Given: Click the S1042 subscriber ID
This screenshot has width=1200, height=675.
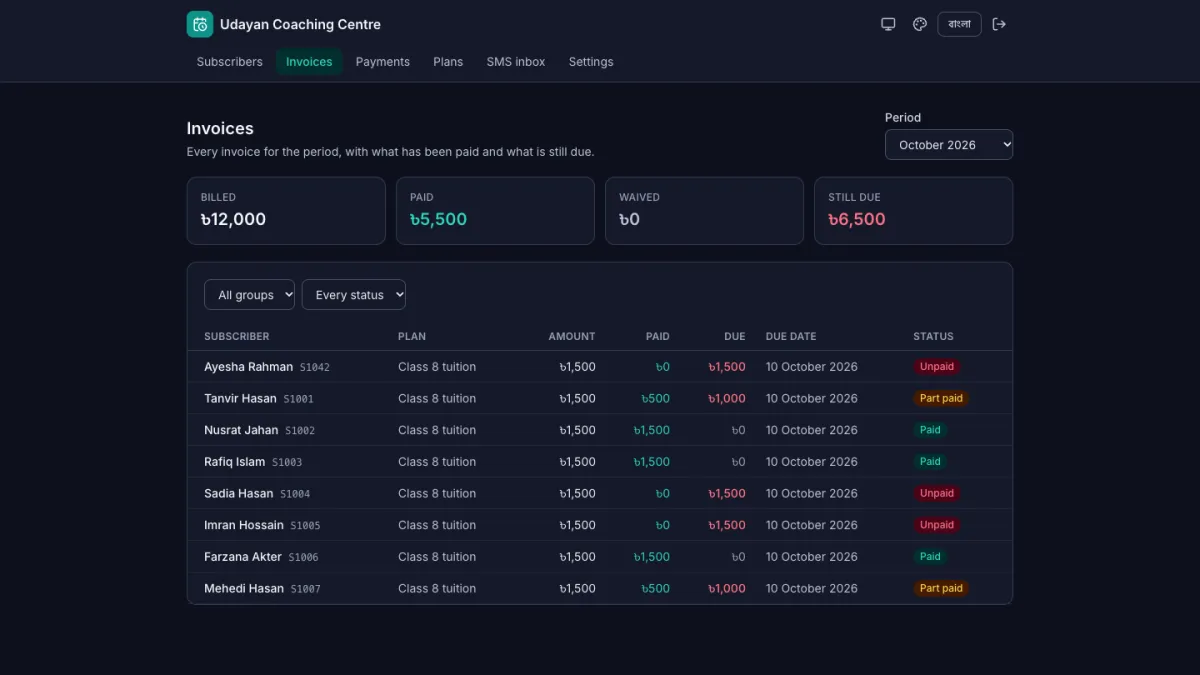Looking at the screenshot, I should click(315, 368).
